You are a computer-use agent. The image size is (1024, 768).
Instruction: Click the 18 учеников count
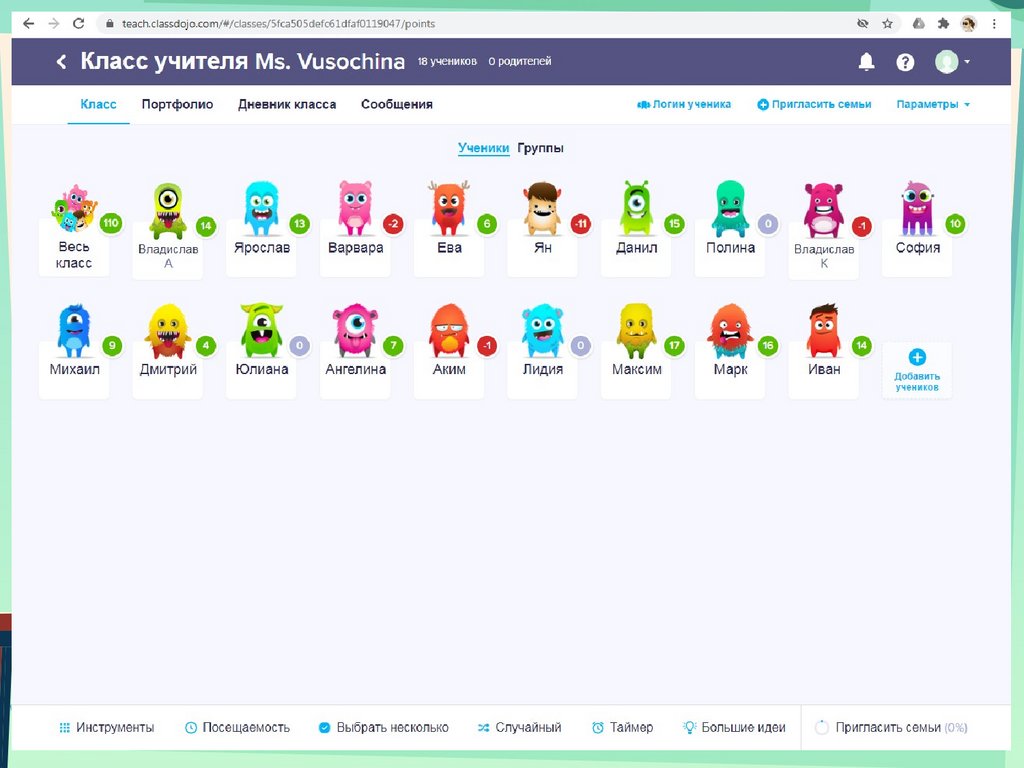point(447,61)
